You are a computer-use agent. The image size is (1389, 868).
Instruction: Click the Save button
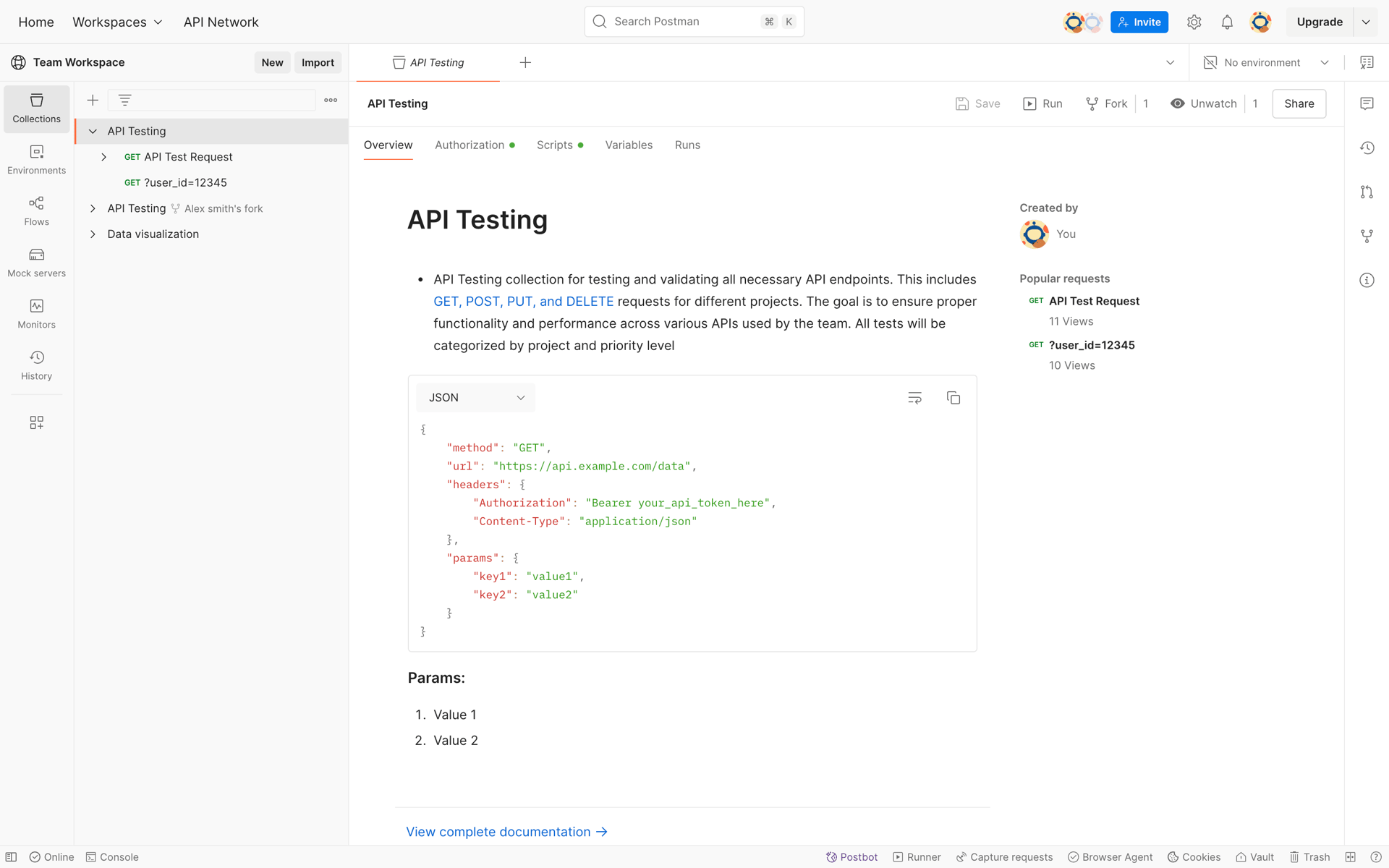[978, 103]
